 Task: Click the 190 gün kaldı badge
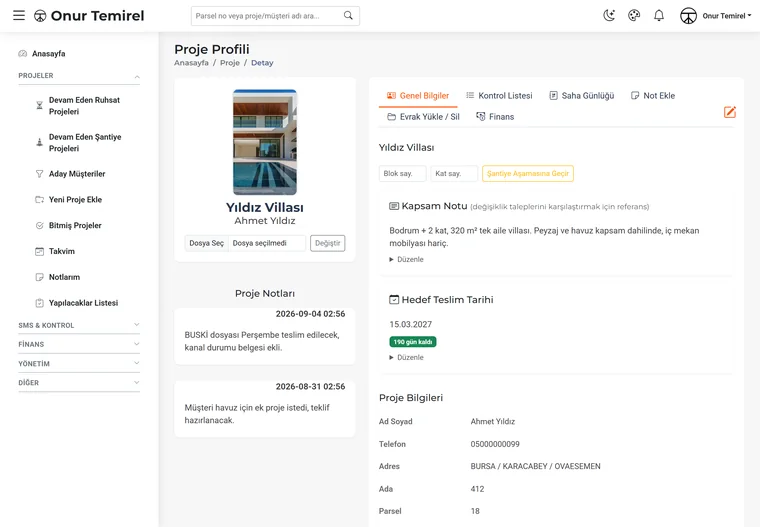tap(412, 342)
